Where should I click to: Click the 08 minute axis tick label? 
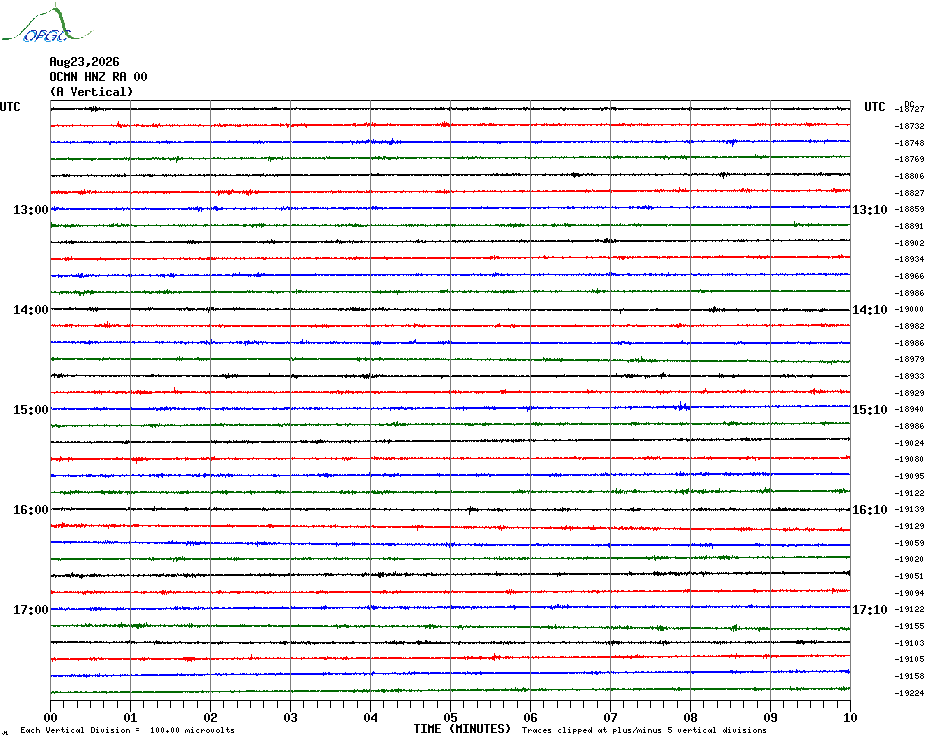(x=690, y=717)
